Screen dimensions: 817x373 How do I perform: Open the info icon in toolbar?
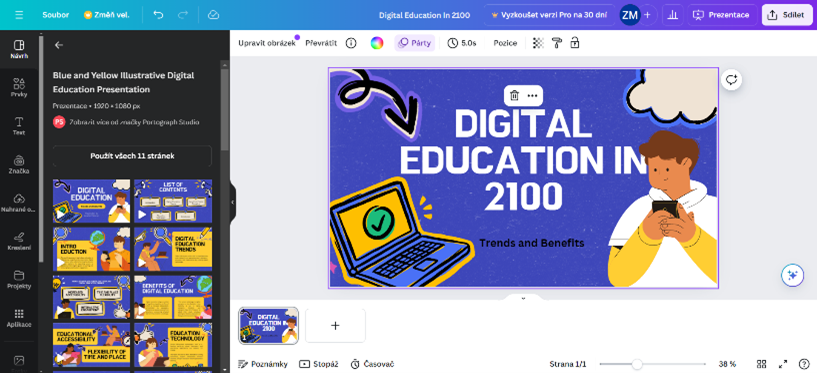click(x=351, y=43)
